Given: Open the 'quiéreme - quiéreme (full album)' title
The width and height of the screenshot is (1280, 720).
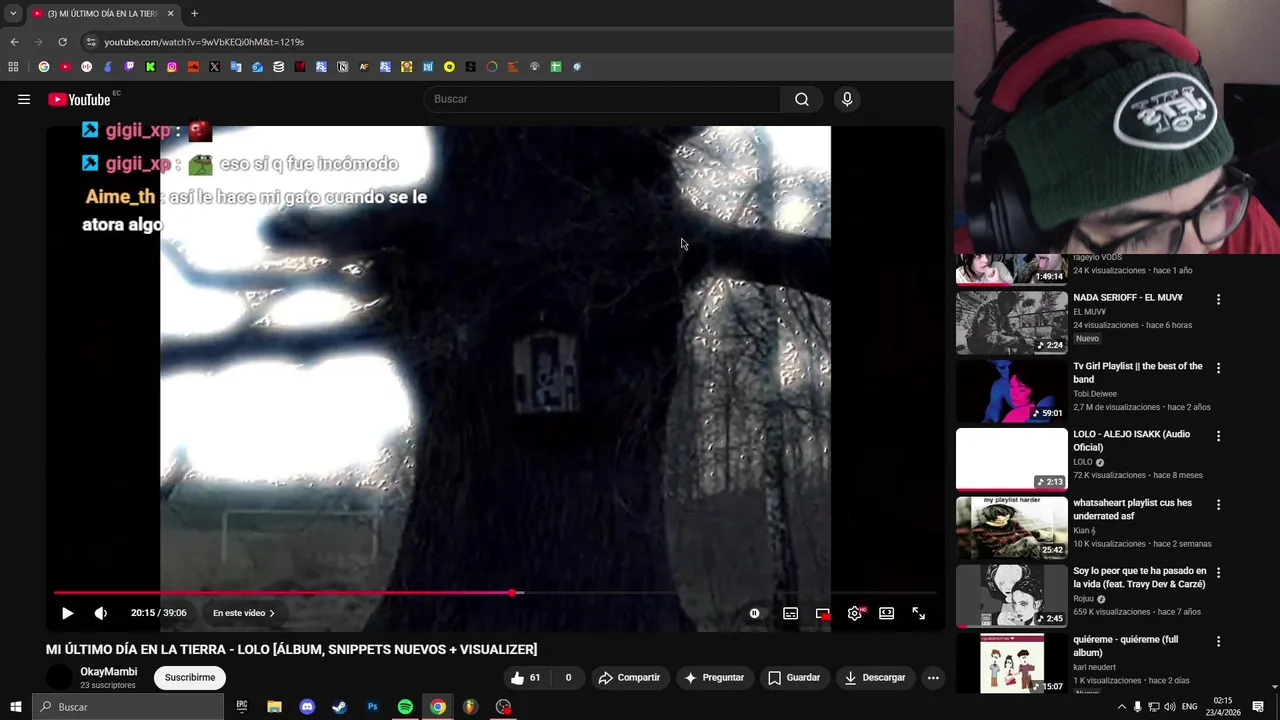Looking at the screenshot, I should (x=1126, y=646).
